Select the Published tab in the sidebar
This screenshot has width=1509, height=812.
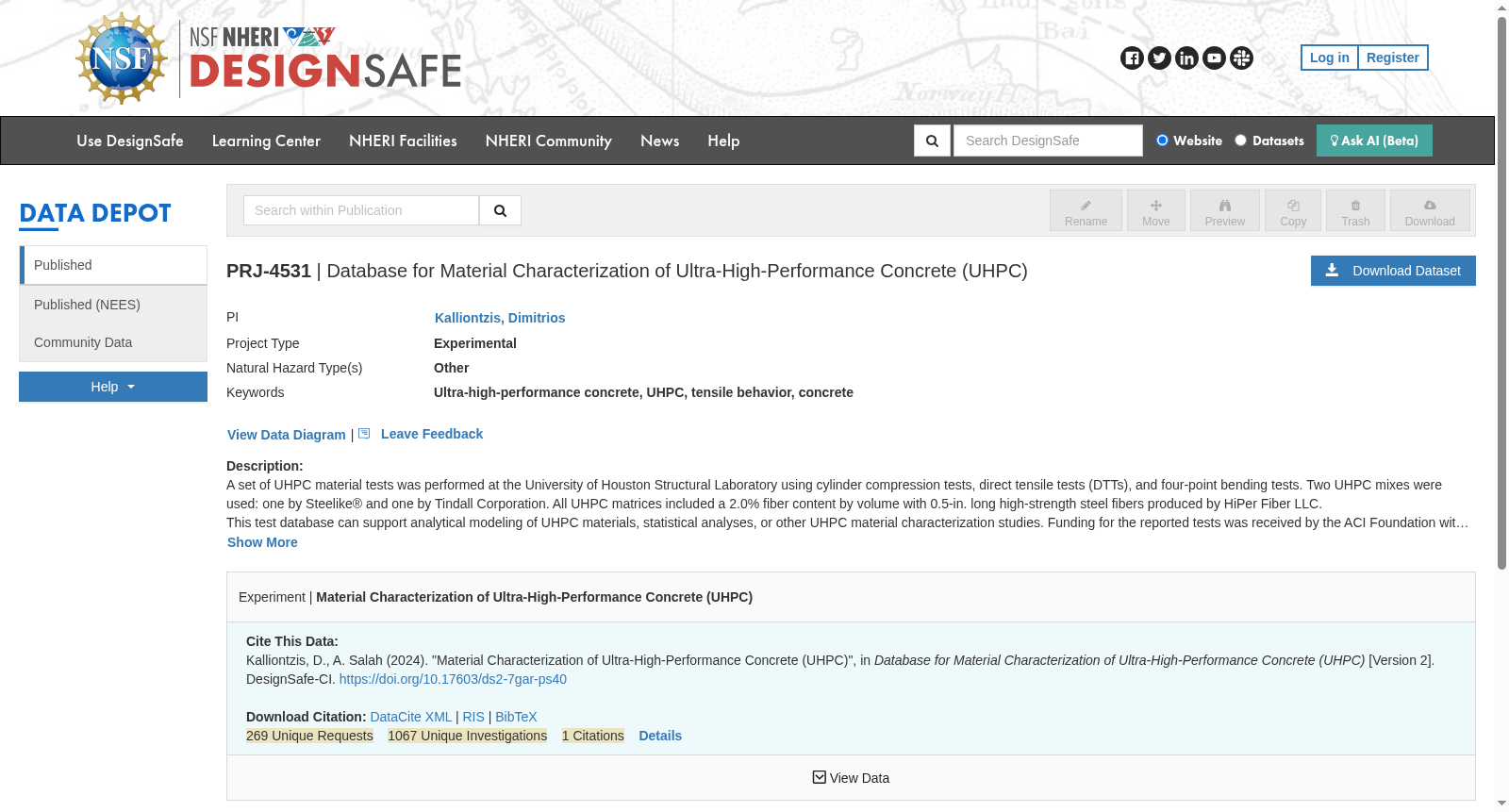pos(113,265)
